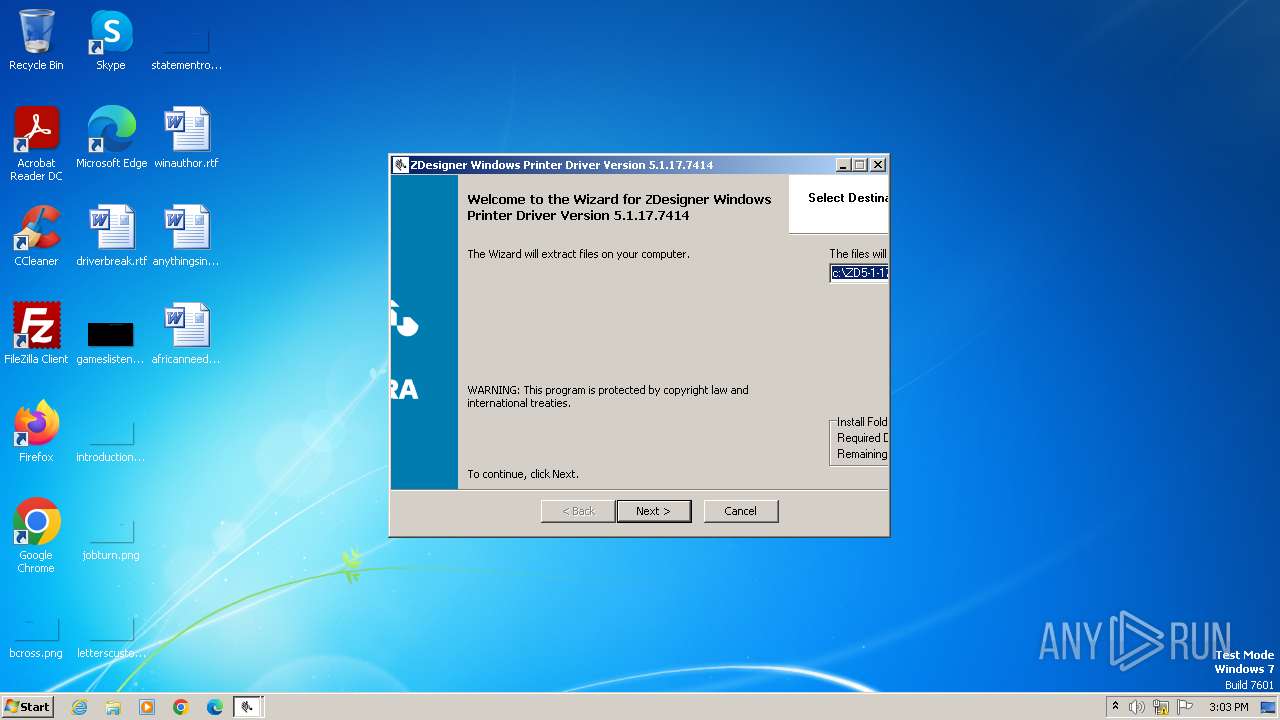
Task: Select driverbreak.rtf document icon
Action: (x=111, y=236)
